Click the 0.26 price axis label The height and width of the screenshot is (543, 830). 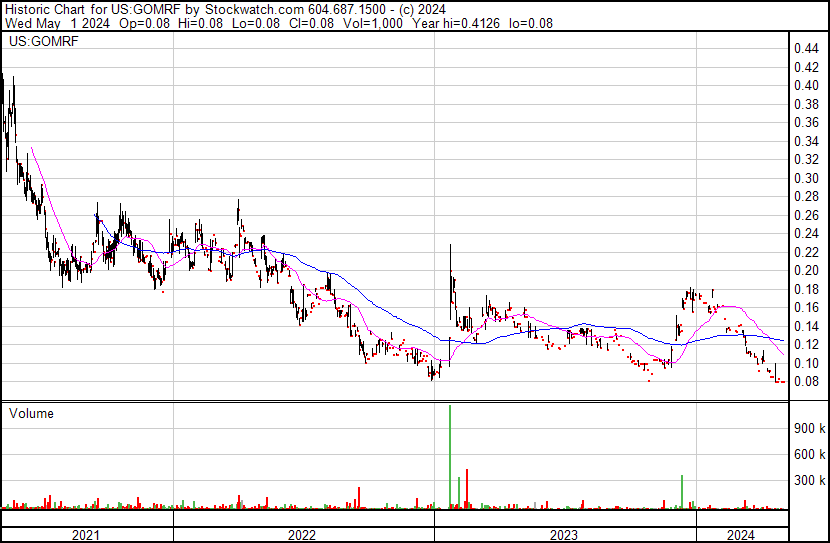point(806,215)
